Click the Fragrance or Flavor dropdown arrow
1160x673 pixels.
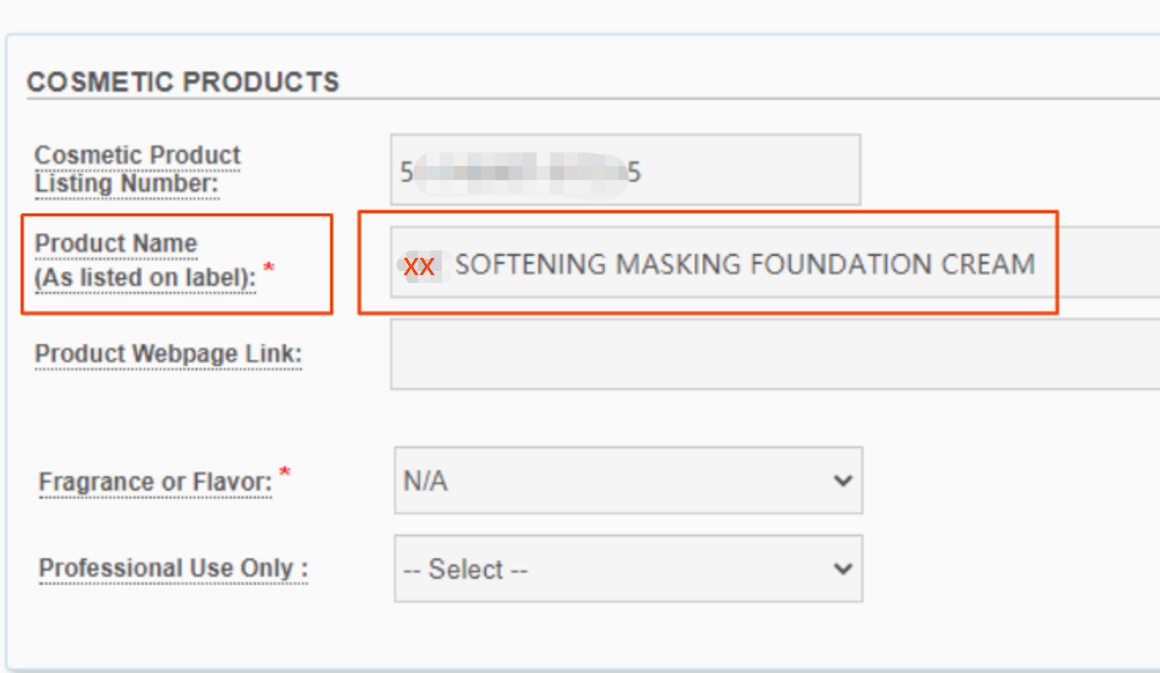(x=842, y=481)
